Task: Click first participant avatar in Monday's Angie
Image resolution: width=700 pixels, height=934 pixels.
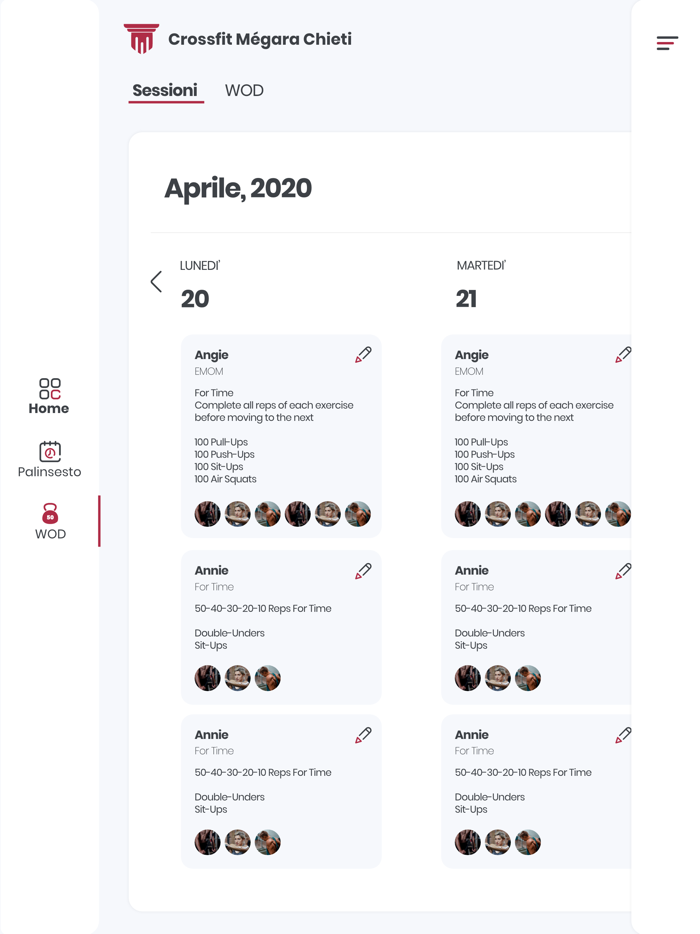Action: [208, 514]
